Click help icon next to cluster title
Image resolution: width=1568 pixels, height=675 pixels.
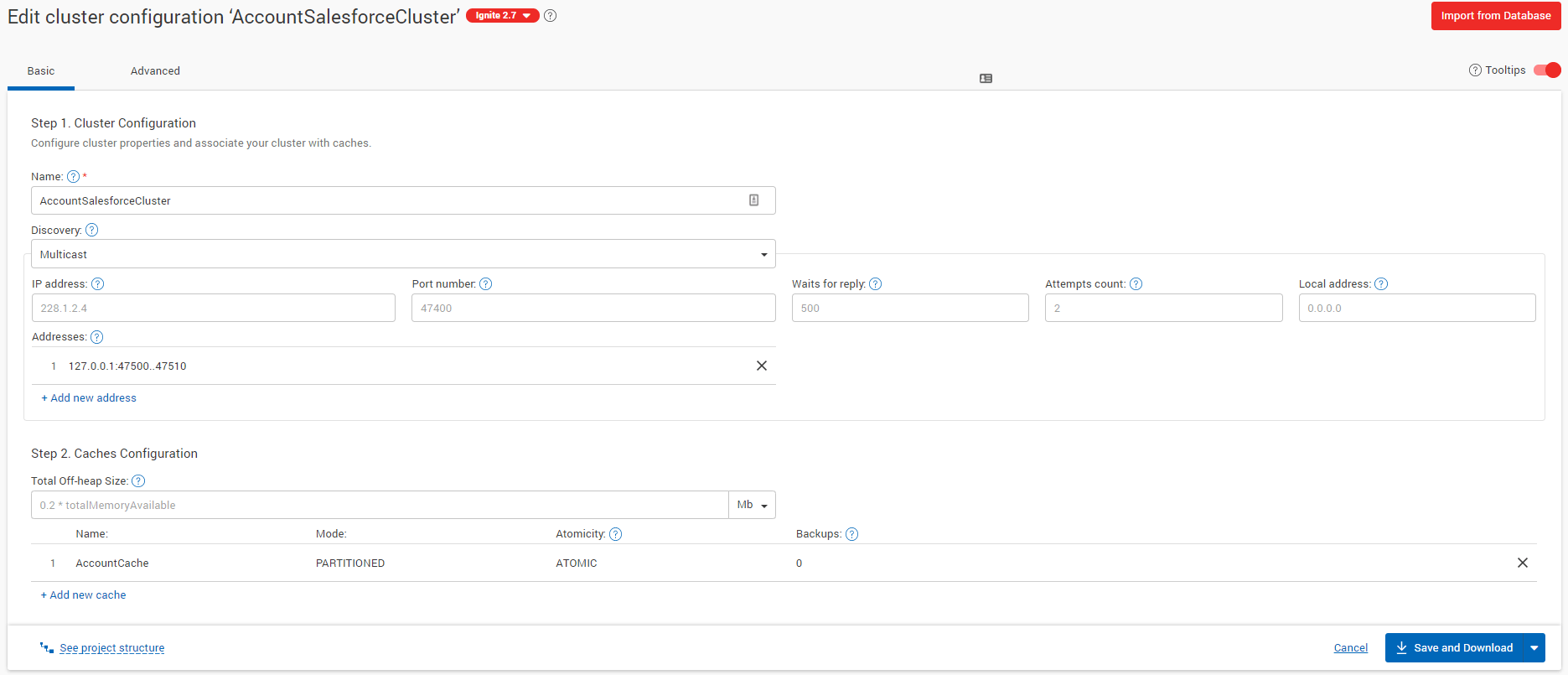click(550, 16)
